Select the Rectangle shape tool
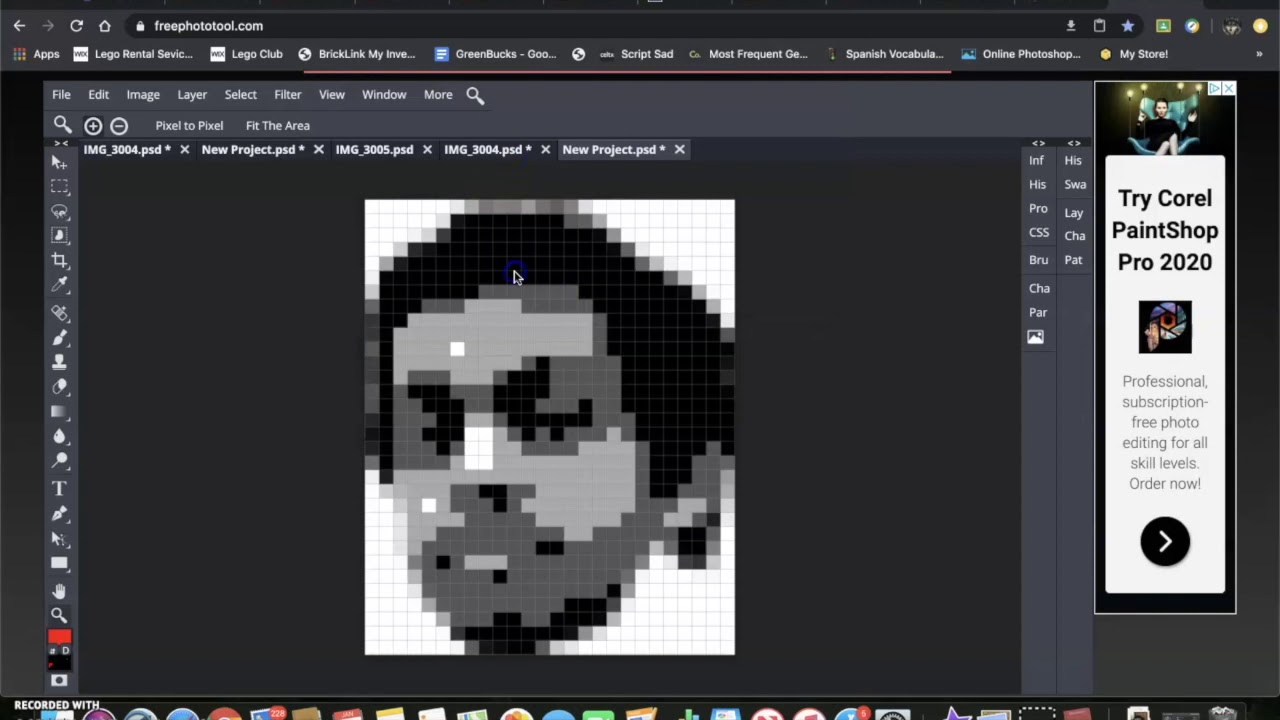 pyautogui.click(x=59, y=563)
